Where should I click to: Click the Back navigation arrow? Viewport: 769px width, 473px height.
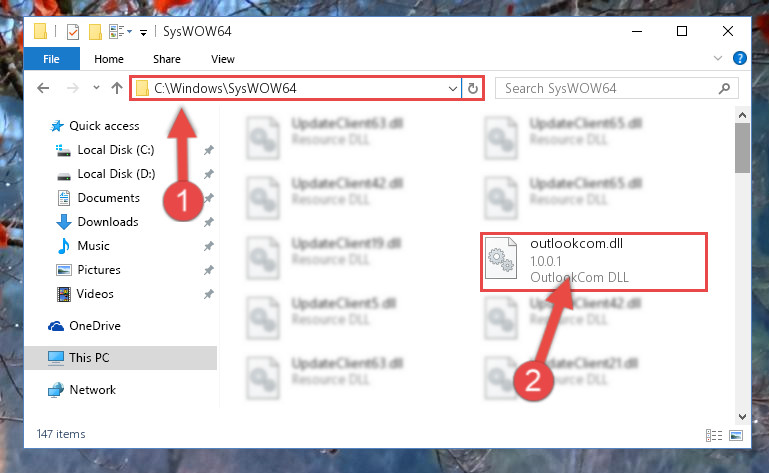43,88
